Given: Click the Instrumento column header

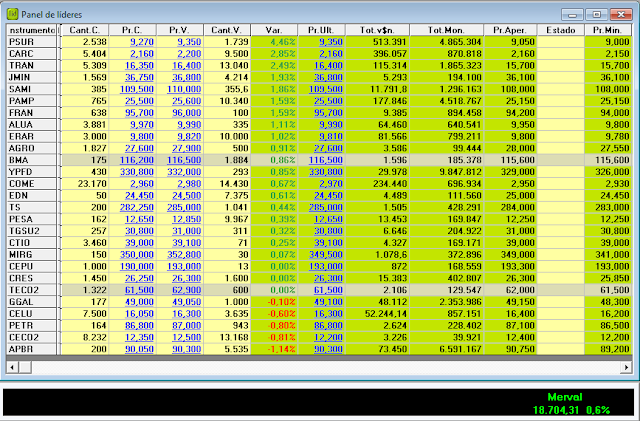Looking at the screenshot, I should tap(32, 30).
